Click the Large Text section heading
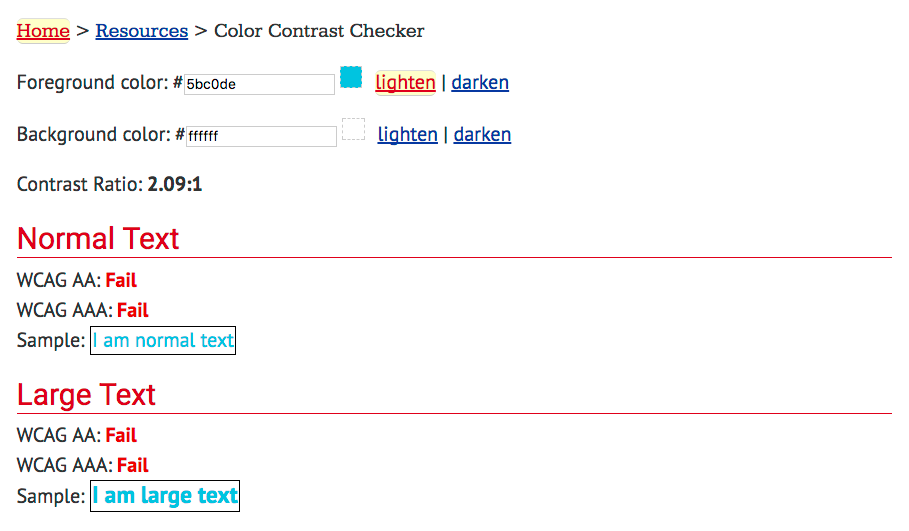 (86, 395)
